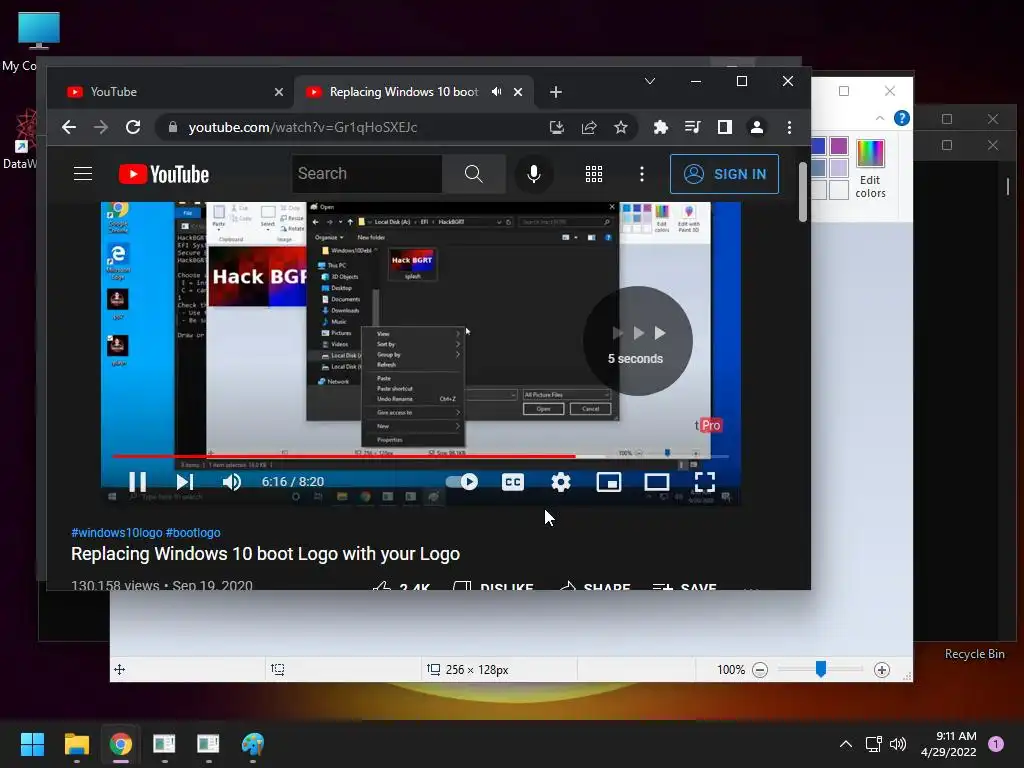1024x768 pixels.
Task: Open Edit colors in Paint
Action: pyautogui.click(x=871, y=168)
